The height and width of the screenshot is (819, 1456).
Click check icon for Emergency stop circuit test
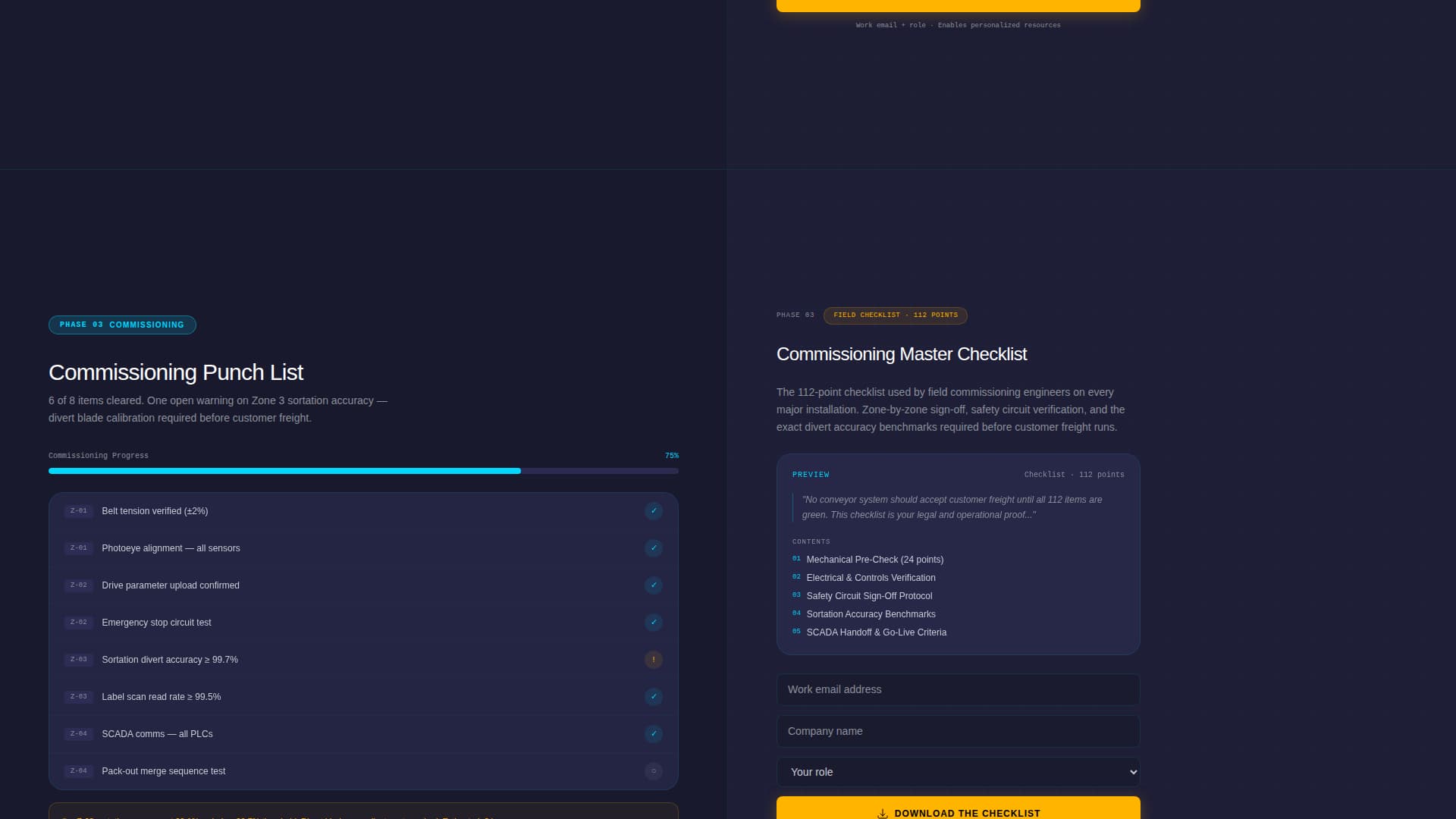pos(654,623)
